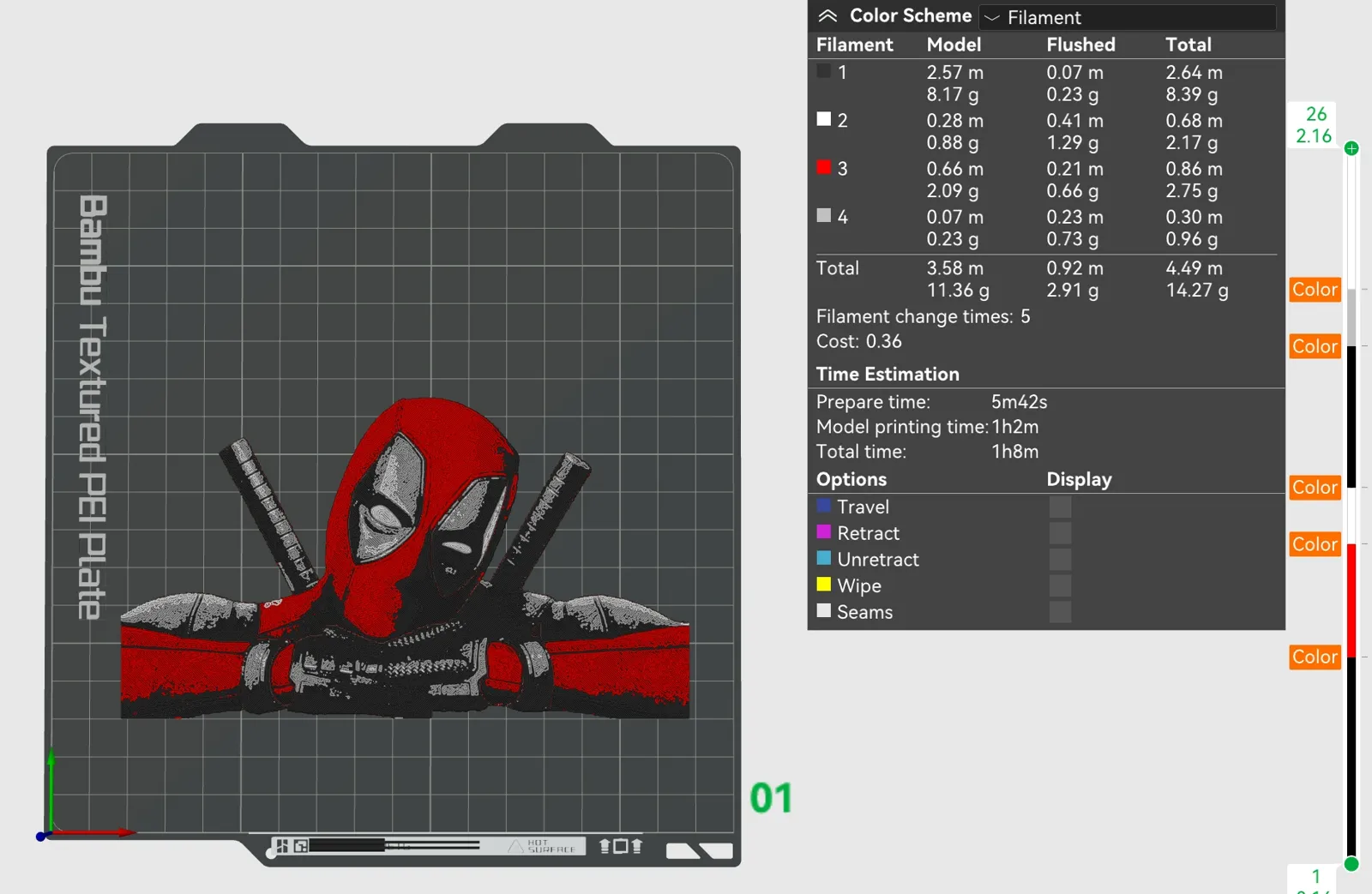Click the bottom green handle of the layer slider
This screenshot has width=1372, height=894.
point(1351,863)
